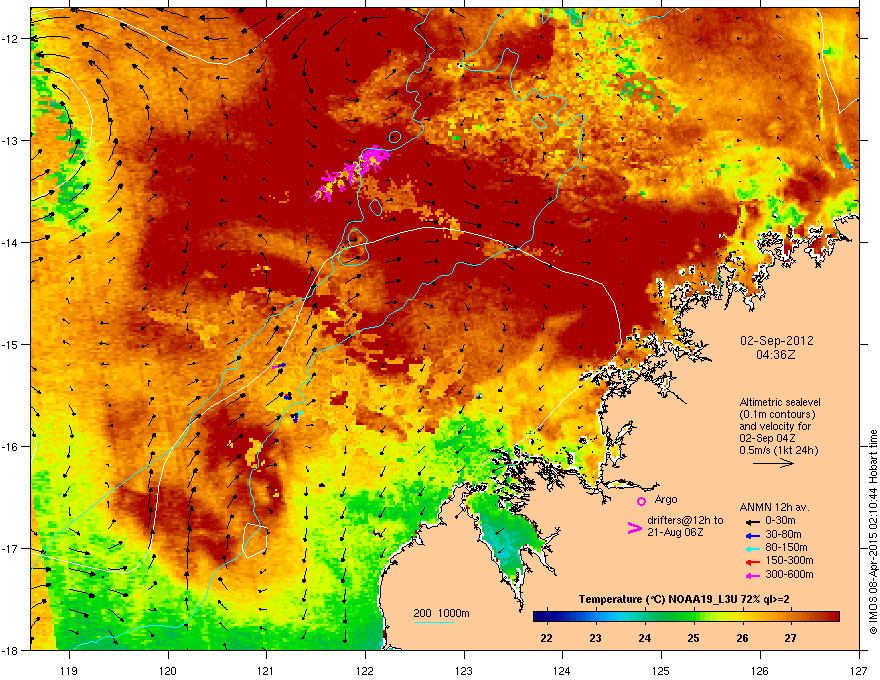Click the magenta 300-600m ANMN arrow symbol
The width and height of the screenshot is (880, 680).
point(753,576)
